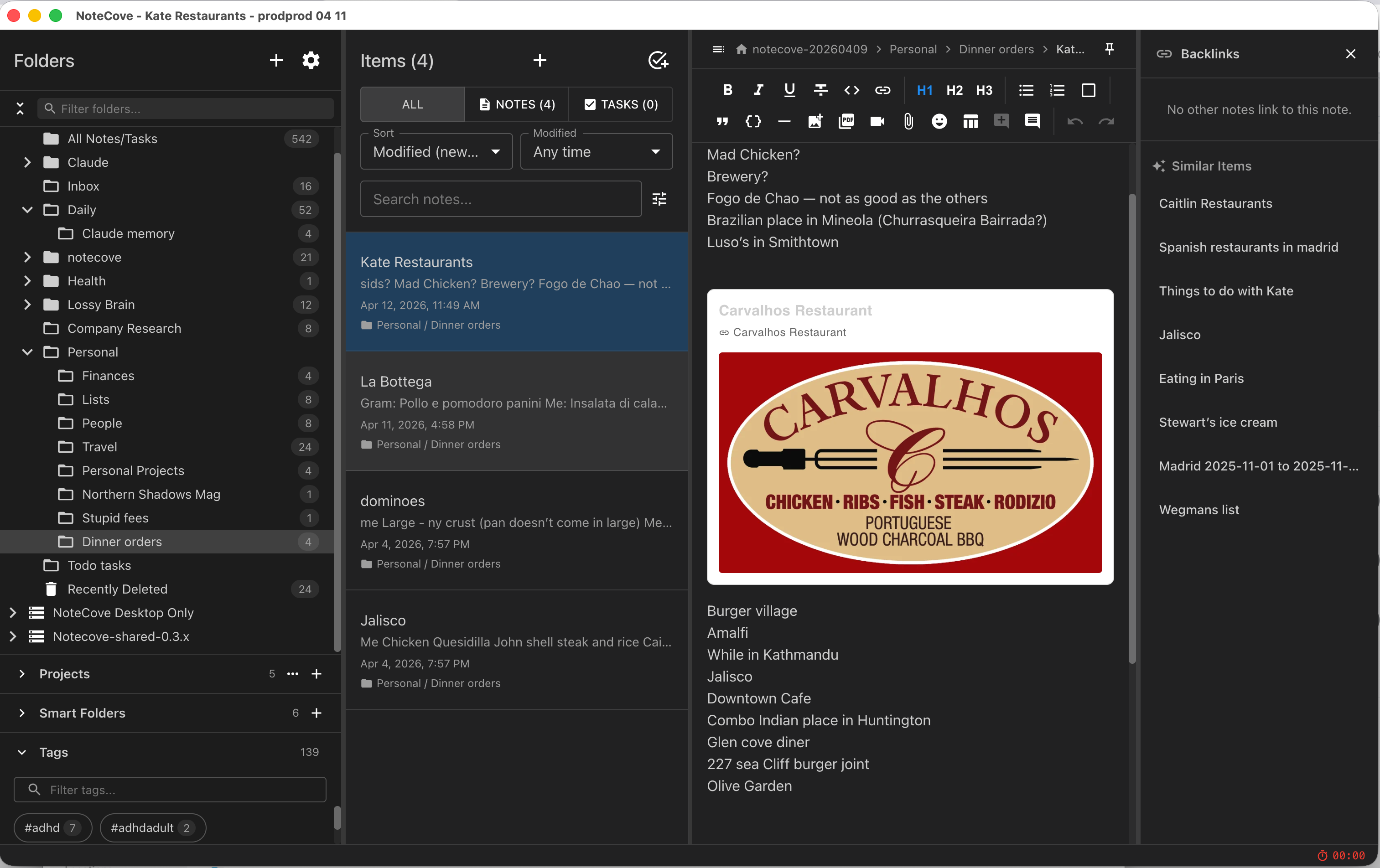Open the Carvalhos Restaurant link in the card
1380x868 pixels.
tap(789, 332)
